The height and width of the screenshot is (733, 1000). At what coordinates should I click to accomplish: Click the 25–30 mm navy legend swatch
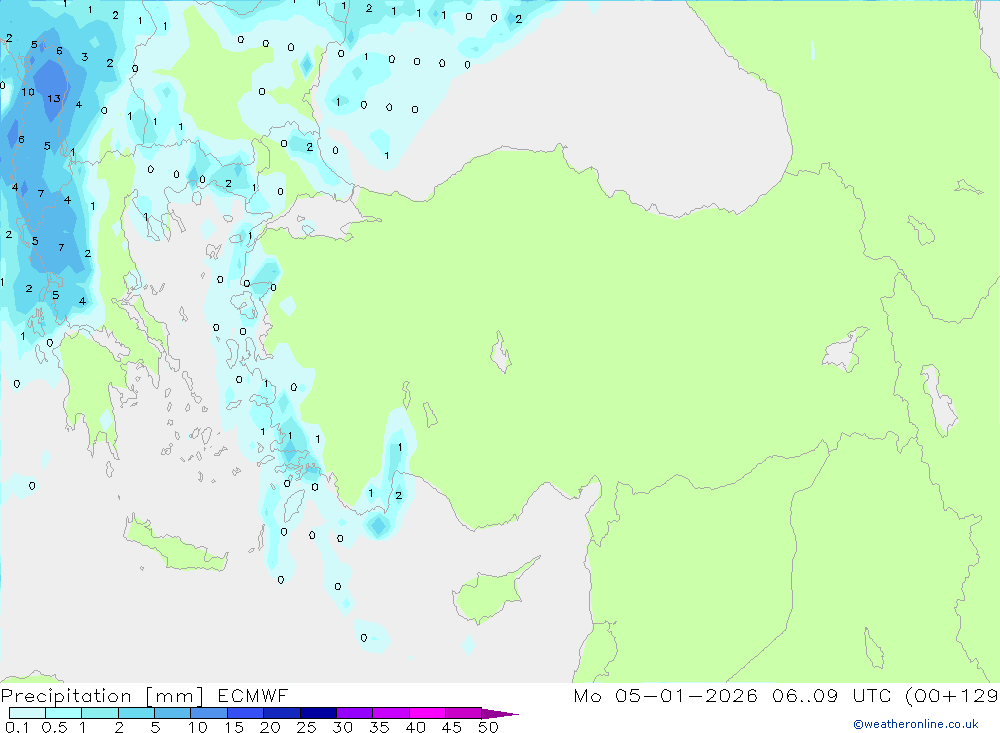pos(318,713)
